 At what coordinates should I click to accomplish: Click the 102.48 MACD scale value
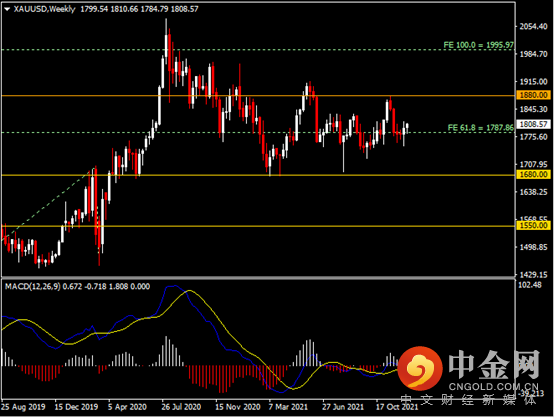coord(530,285)
